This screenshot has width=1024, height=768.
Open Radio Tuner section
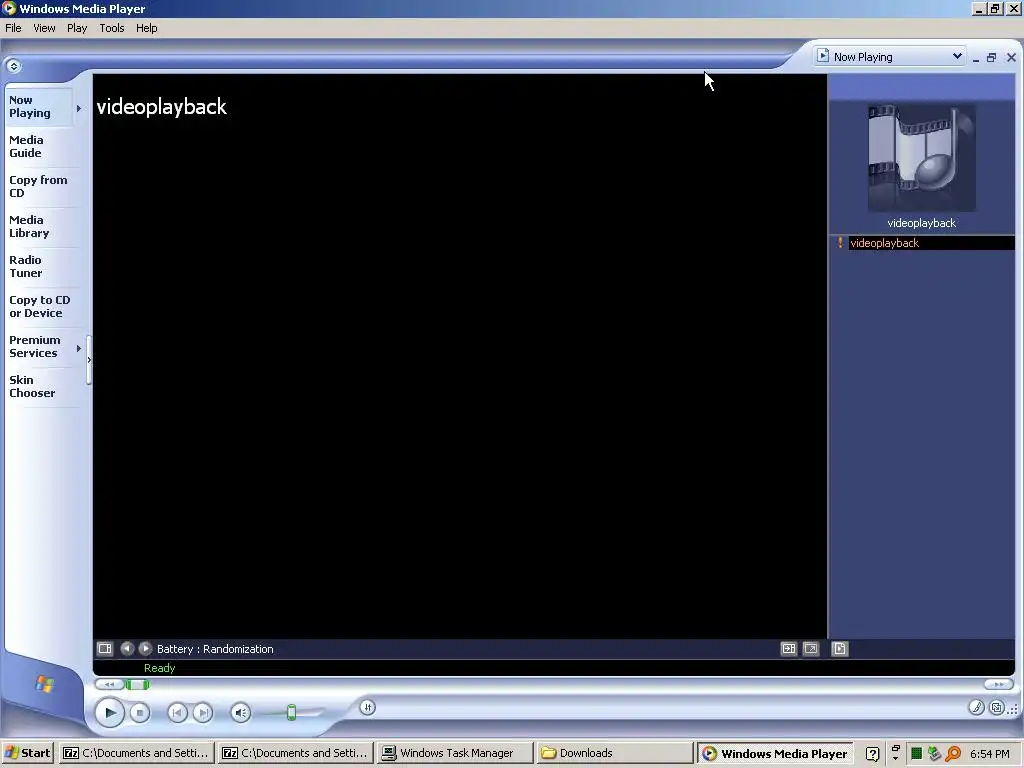click(x=25, y=266)
